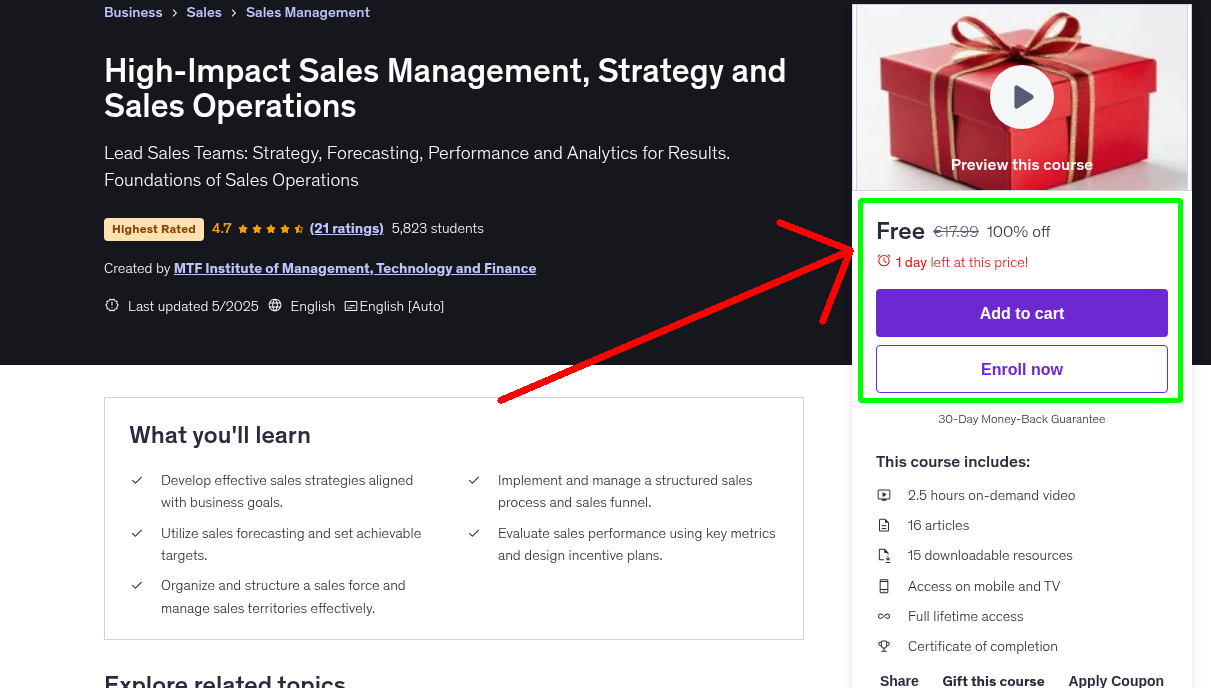Open the 21 ratings link

346,228
